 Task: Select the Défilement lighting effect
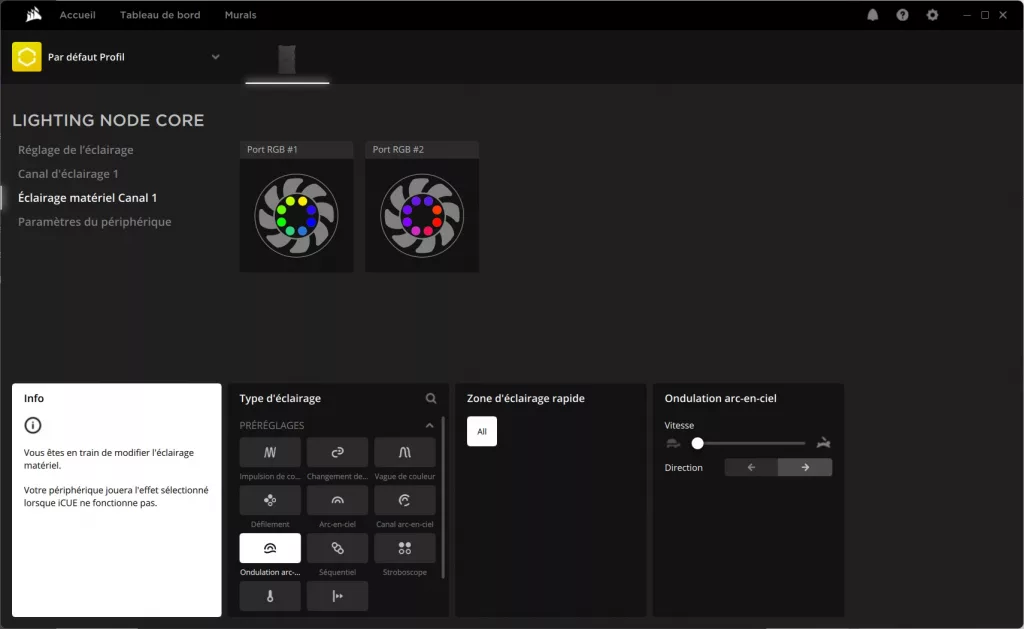coord(270,500)
